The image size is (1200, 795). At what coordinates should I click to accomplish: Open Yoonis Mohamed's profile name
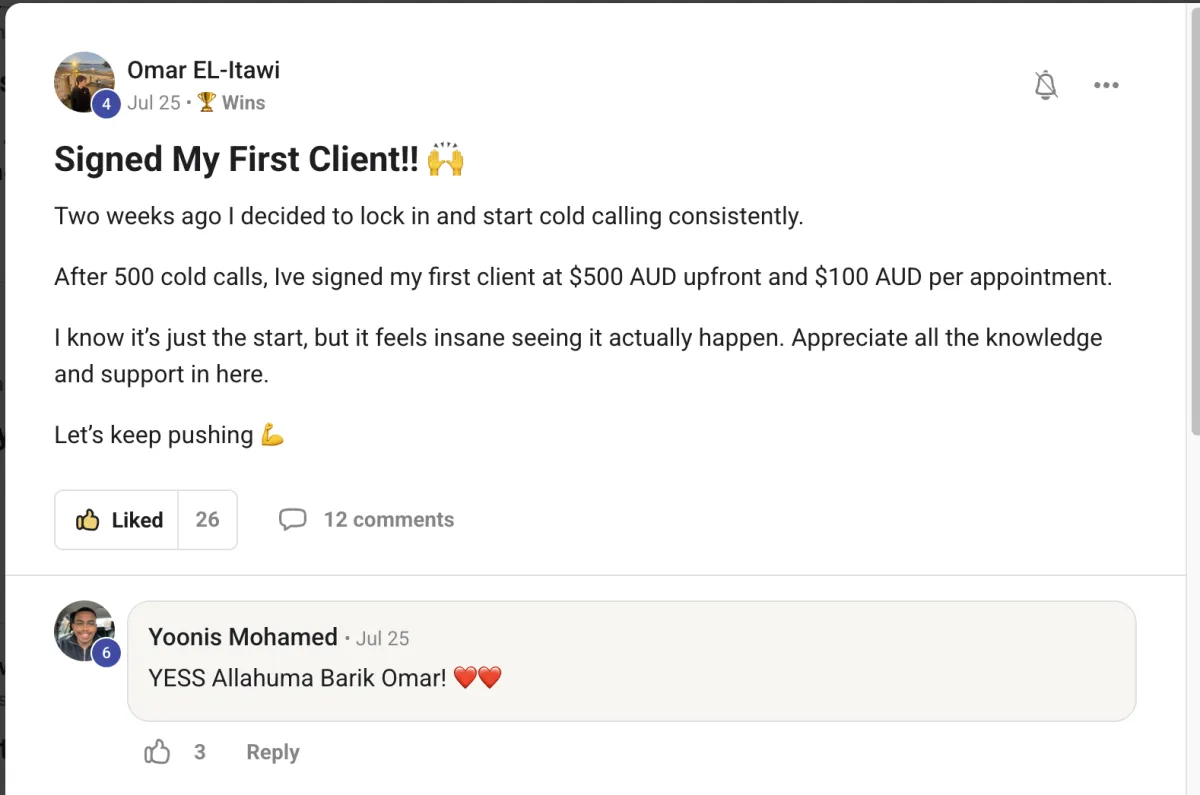[243, 637]
